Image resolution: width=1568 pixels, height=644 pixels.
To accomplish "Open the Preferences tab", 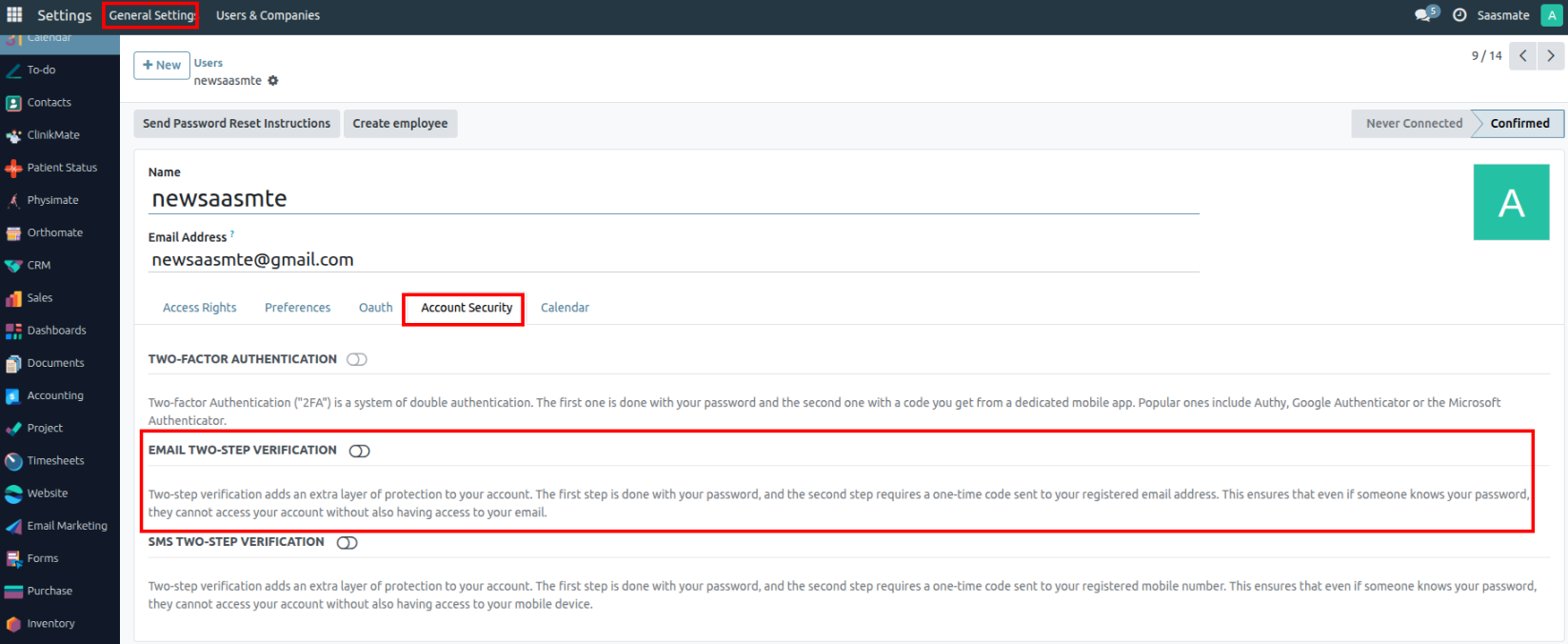I will pos(297,308).
